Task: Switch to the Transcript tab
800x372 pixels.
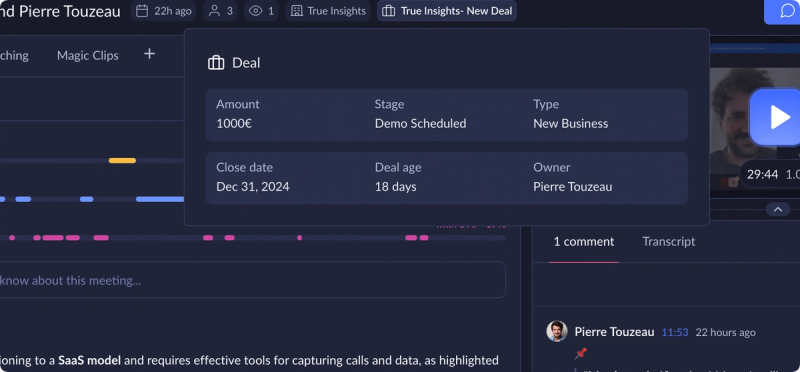Action: click(668, 241)
